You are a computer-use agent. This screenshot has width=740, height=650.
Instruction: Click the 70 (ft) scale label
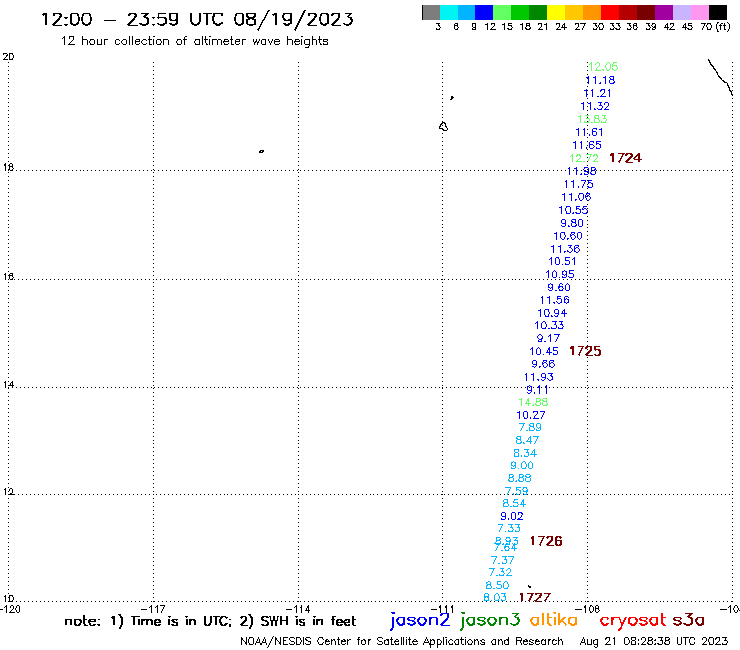point(715,26)
